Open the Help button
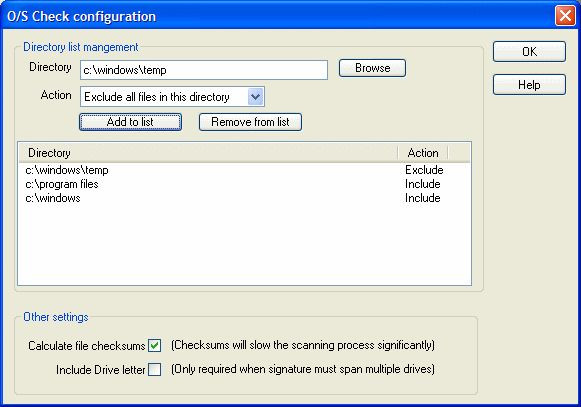The width and height of the screenshot is (581, 407). (529, 85)
